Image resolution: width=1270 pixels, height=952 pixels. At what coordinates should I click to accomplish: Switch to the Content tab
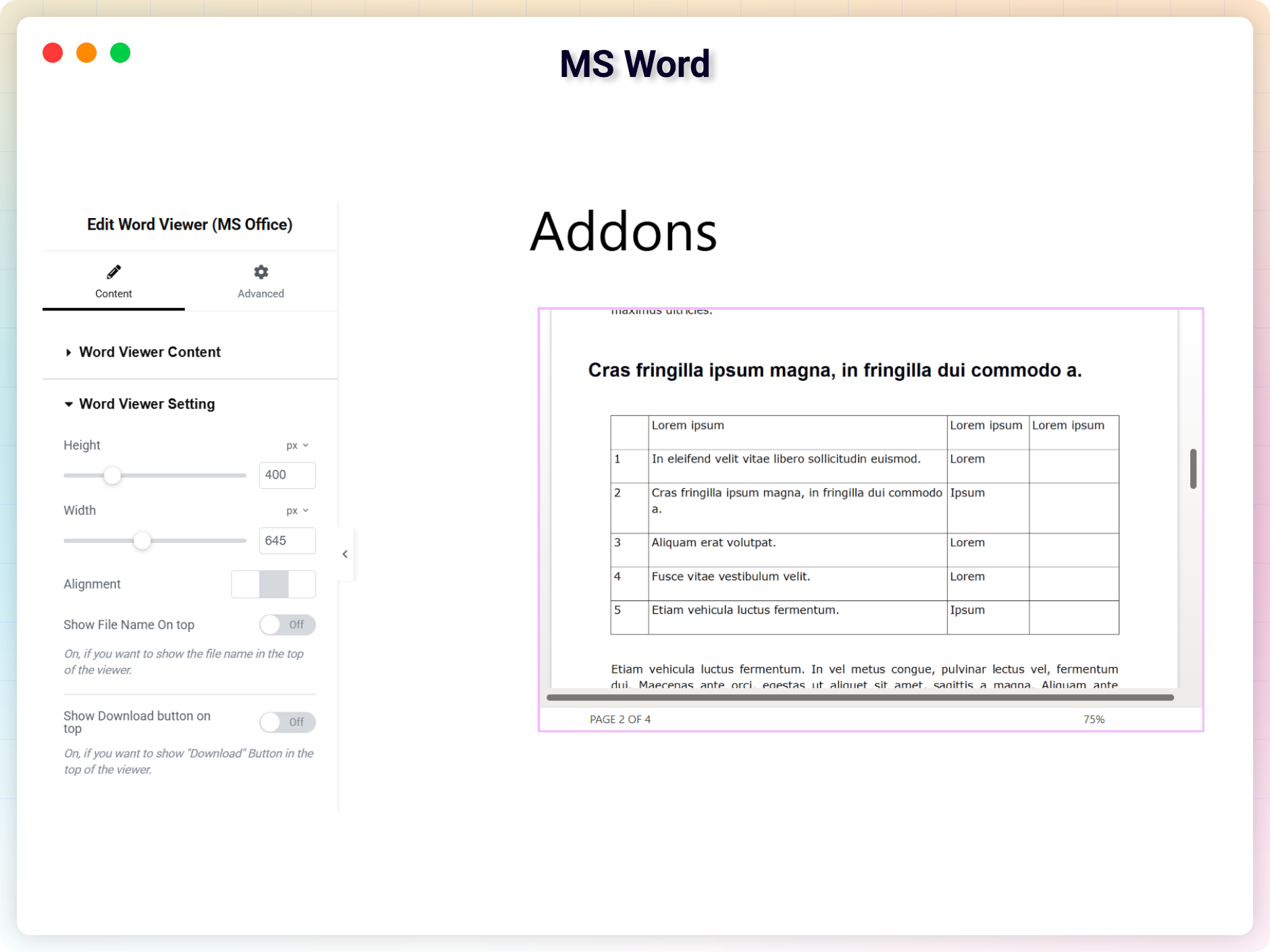113,282
